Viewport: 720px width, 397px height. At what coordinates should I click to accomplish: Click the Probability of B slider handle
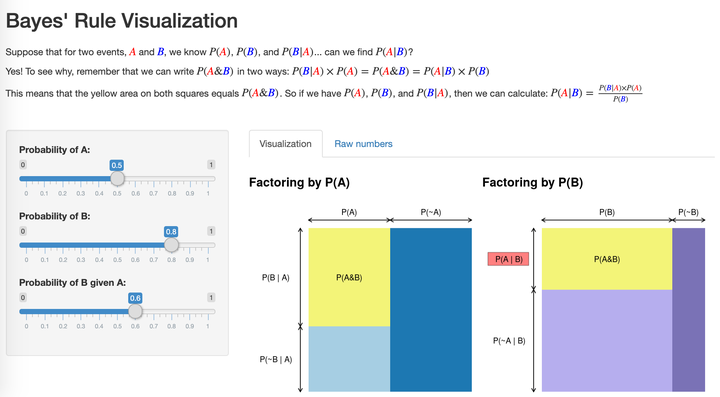[x=171, y=245]
